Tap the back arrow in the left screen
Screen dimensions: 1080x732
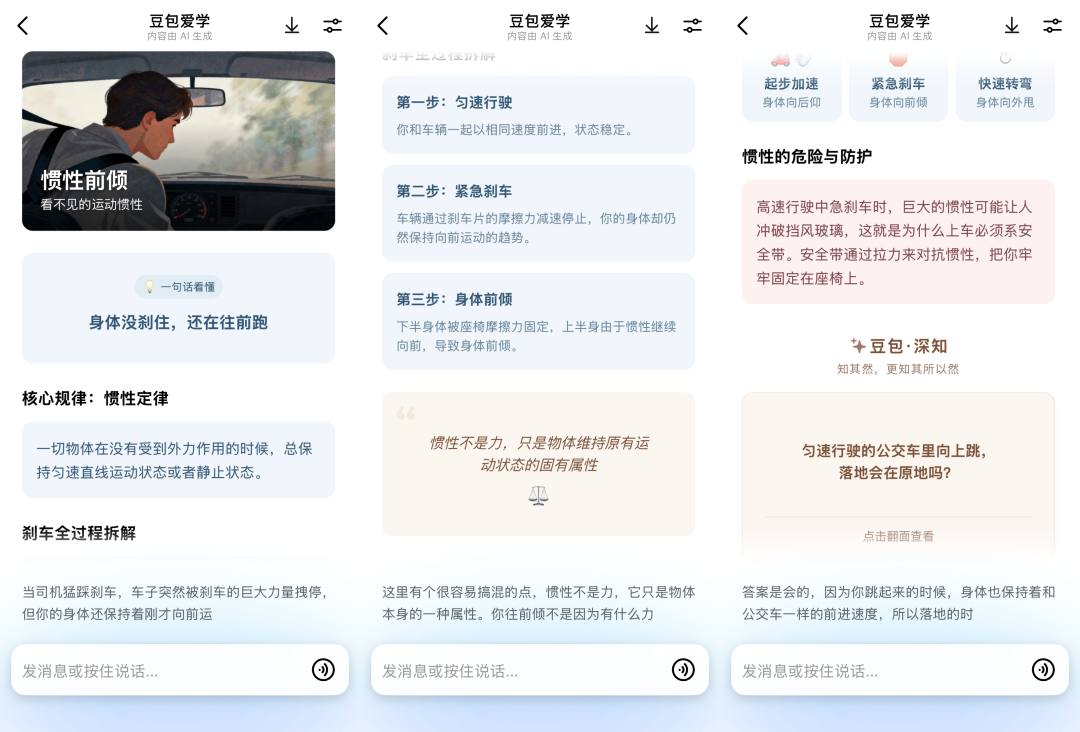tap(23, 26)
